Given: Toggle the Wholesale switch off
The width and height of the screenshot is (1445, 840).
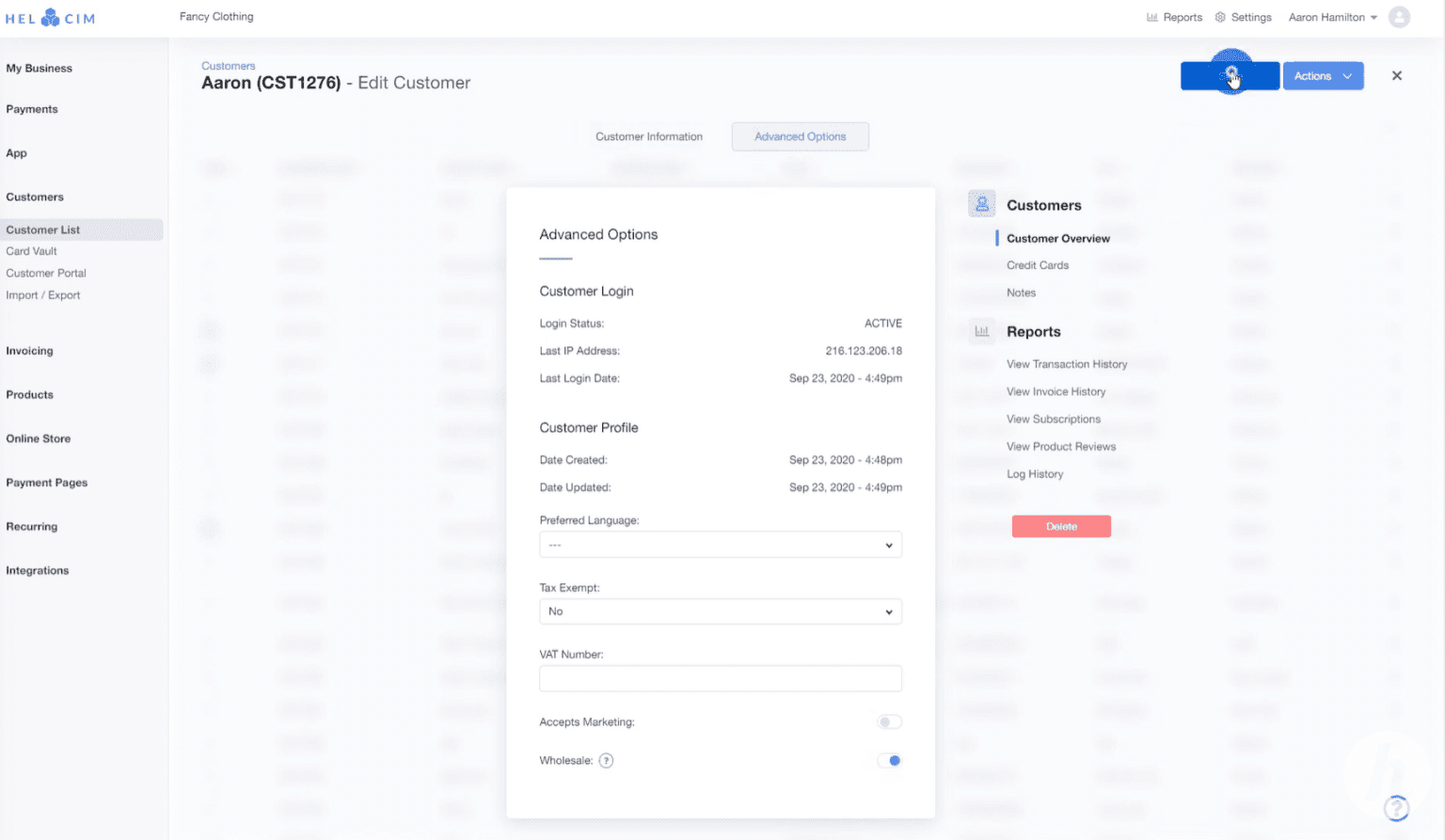Looking at the screenshot, I should 889,761.
